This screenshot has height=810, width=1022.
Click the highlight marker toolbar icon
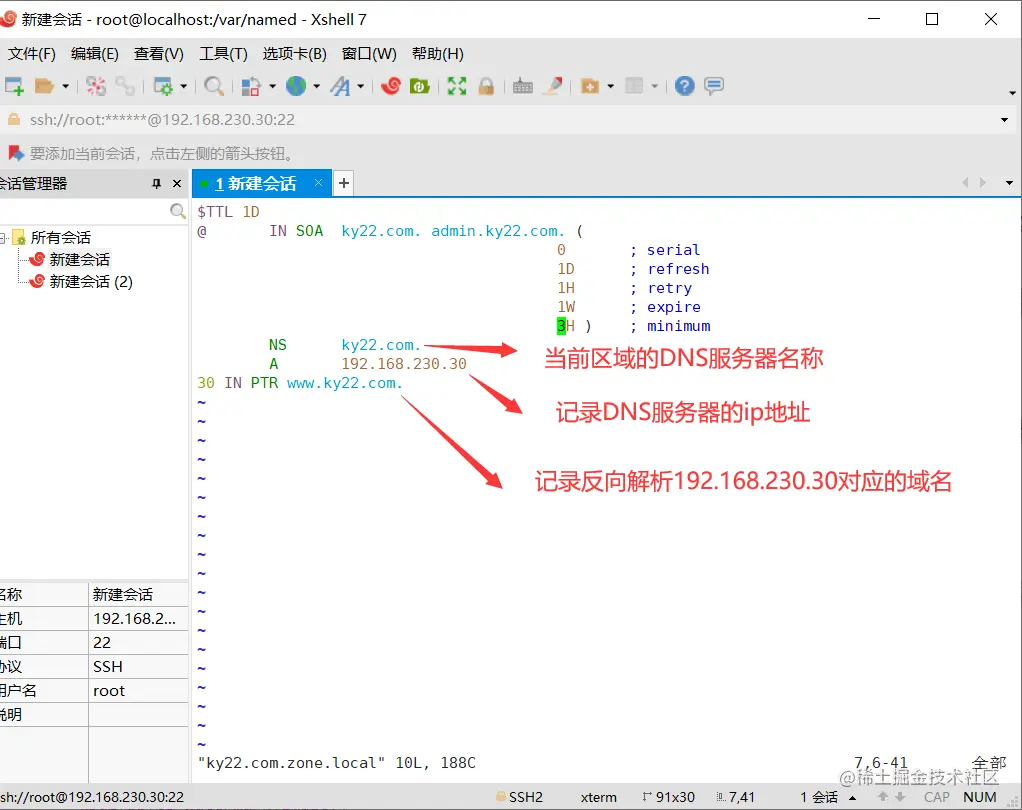pos(553,85)
